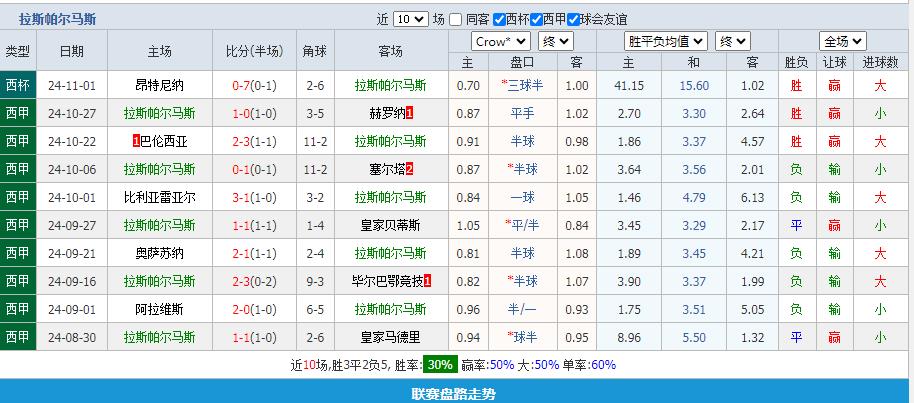Click the red card badge before 巴伦西亚
The image size is (914, 403).
click(x=135, y=141)
